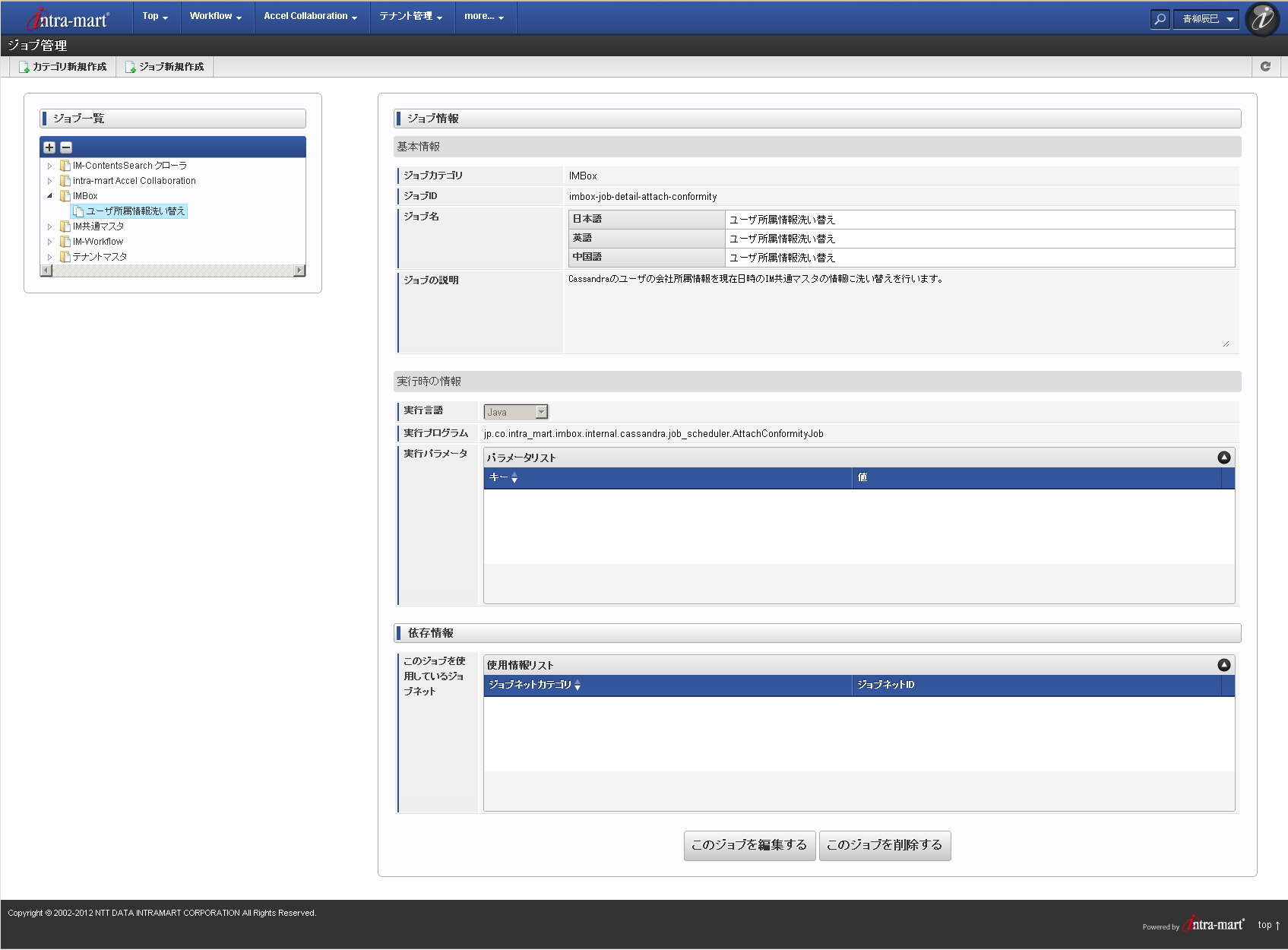Click the このジョブを編集する button
This screenshot has width=1288, height=950.
749,845
